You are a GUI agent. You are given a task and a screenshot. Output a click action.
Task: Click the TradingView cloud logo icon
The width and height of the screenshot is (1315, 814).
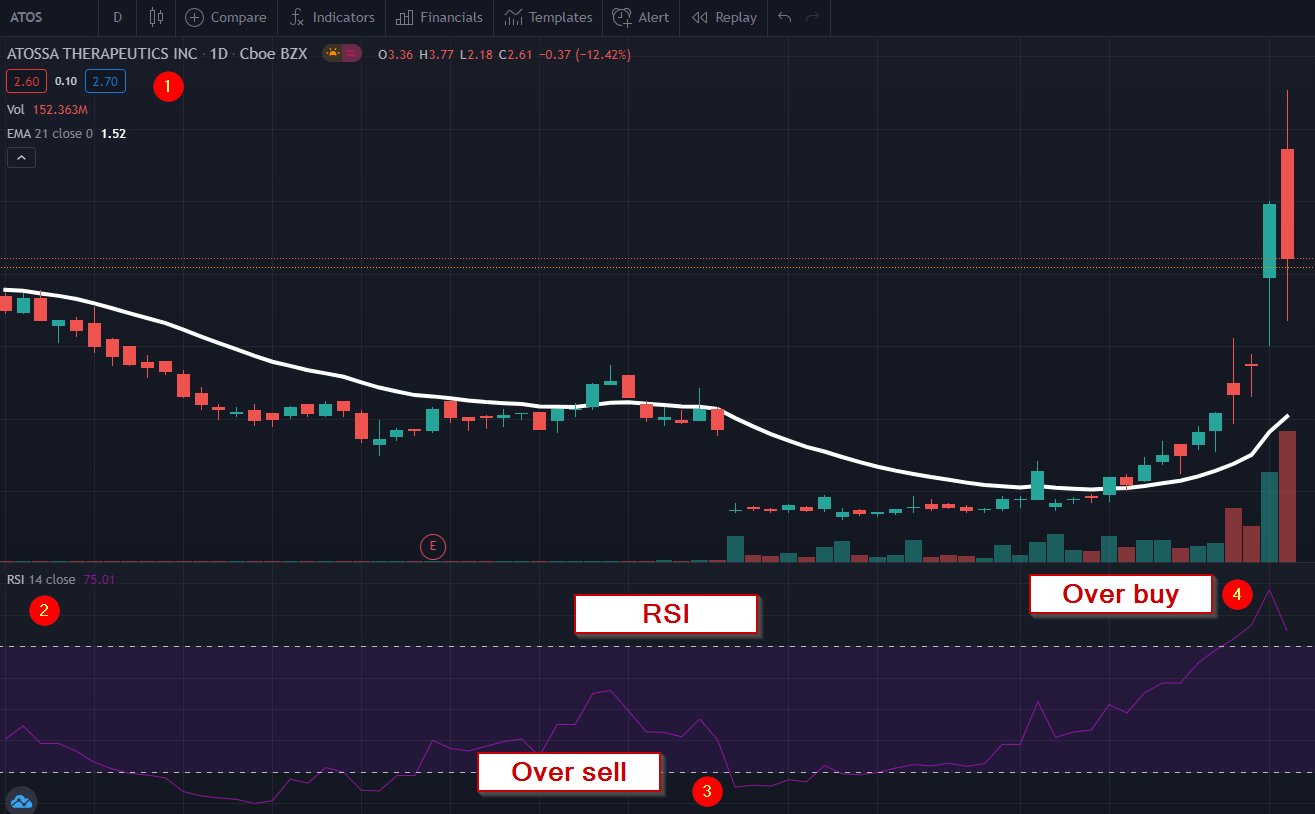(21, 801)
